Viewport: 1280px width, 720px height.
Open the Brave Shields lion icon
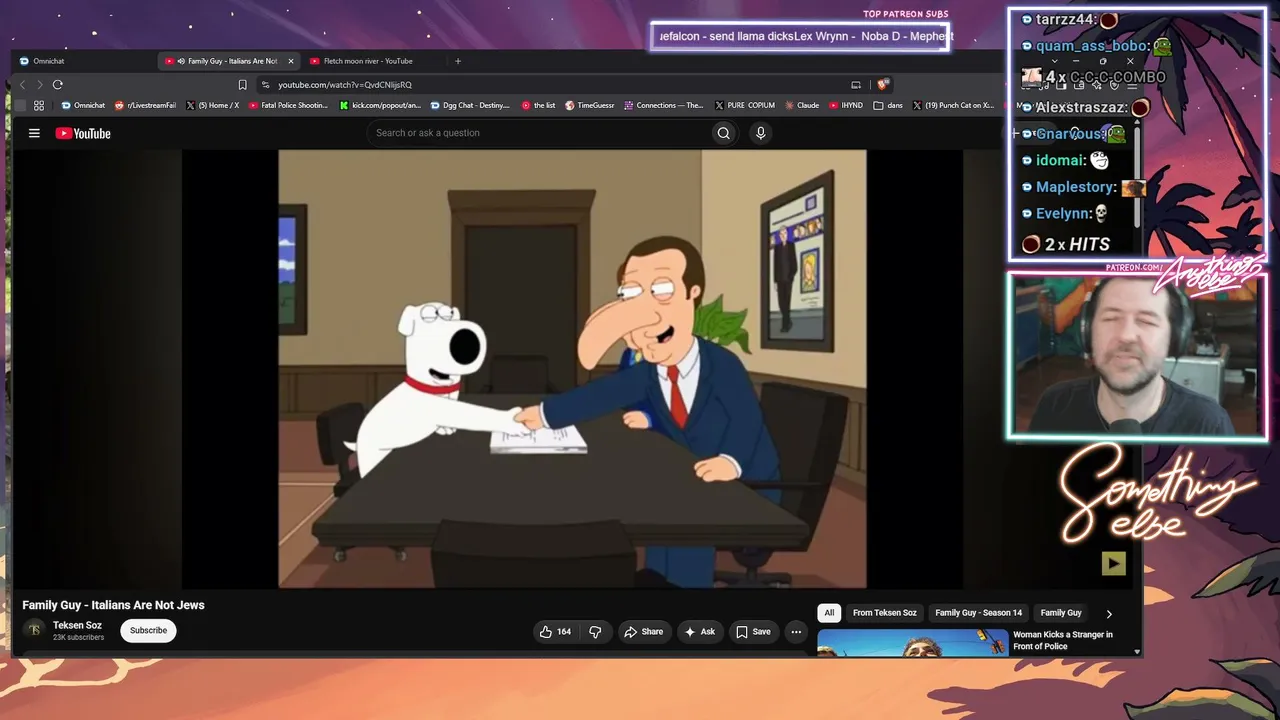[882, 85]
